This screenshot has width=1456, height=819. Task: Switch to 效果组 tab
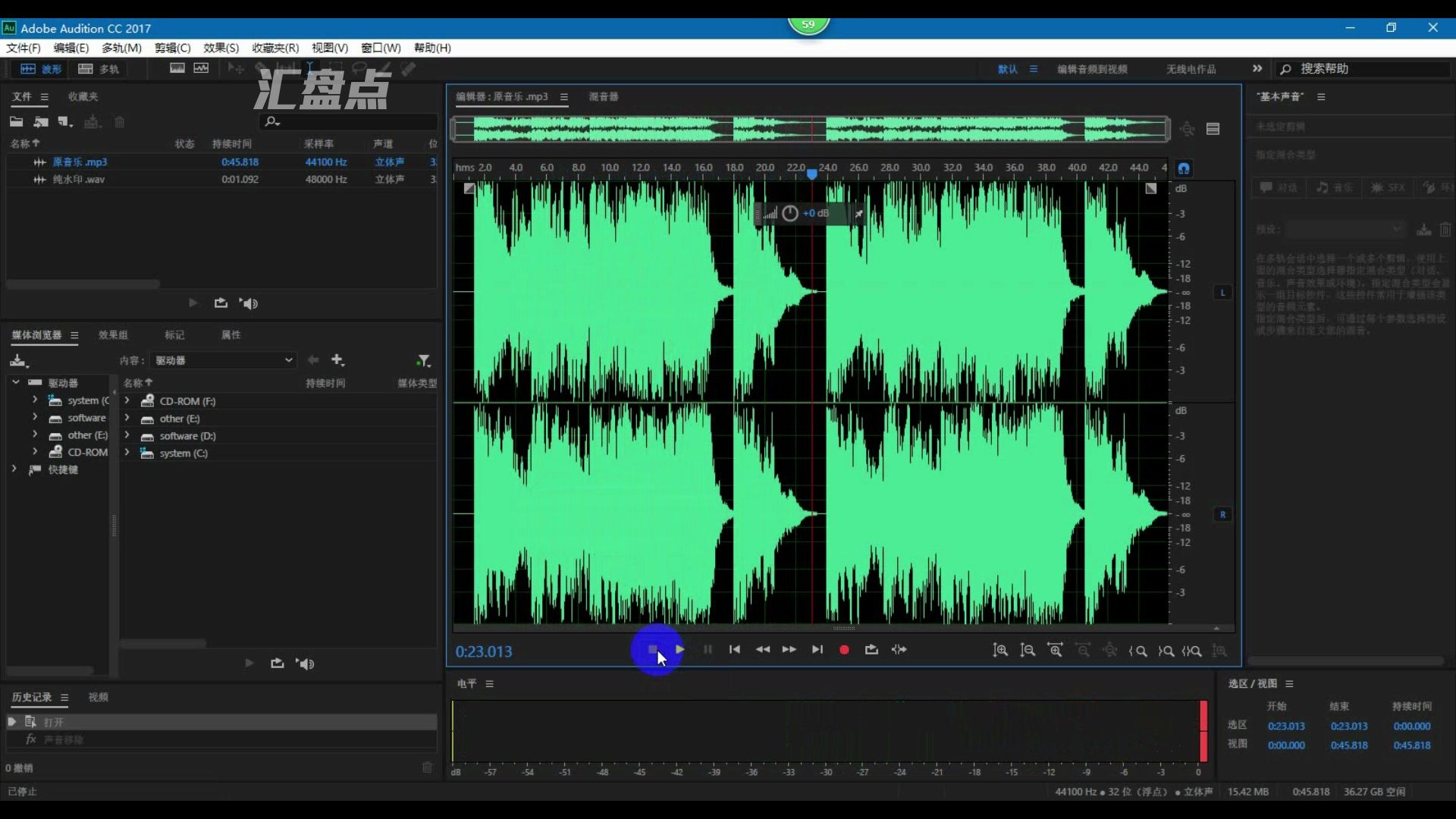tap(113, 334)
